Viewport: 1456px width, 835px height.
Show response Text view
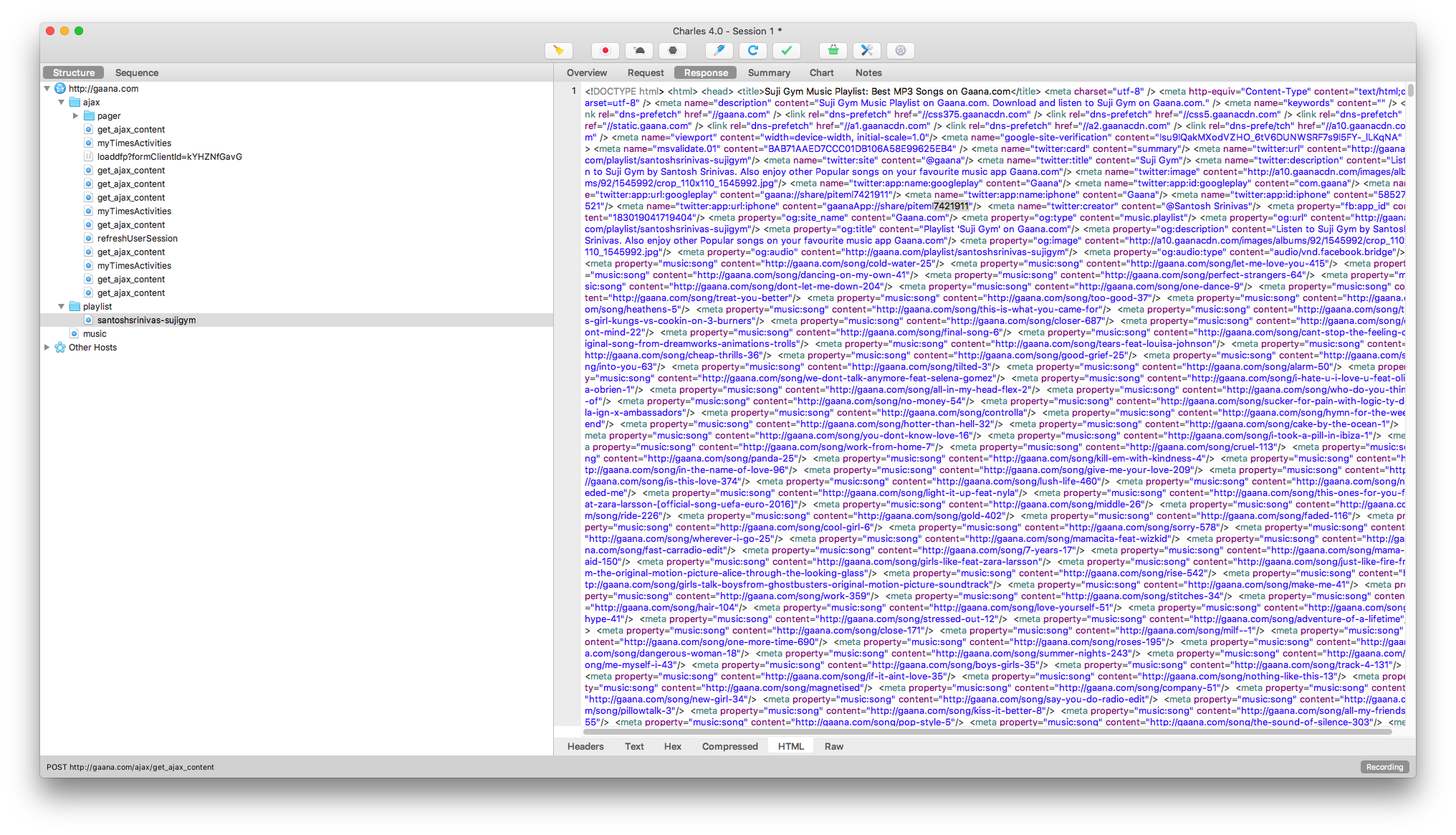[x=634, y=746]
